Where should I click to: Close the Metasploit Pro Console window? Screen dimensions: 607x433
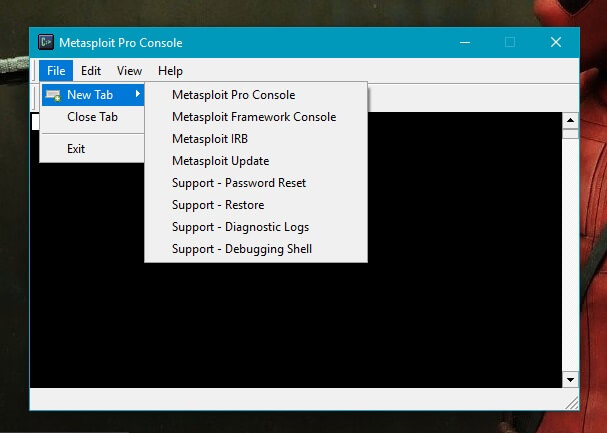tap(556, 42)
